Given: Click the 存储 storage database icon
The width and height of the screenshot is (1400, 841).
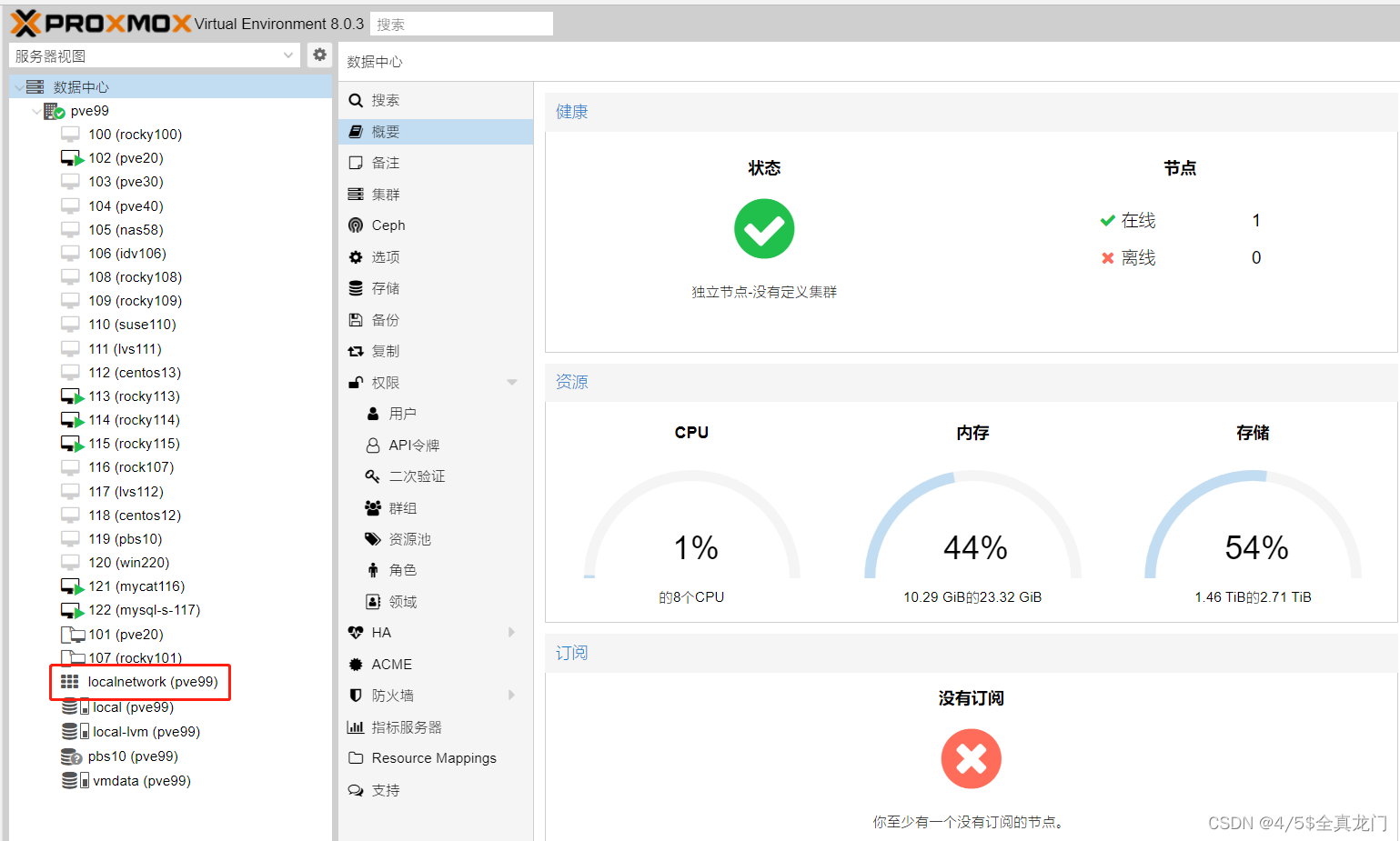Looking at the screenshot, I should (x=356, y=288).
